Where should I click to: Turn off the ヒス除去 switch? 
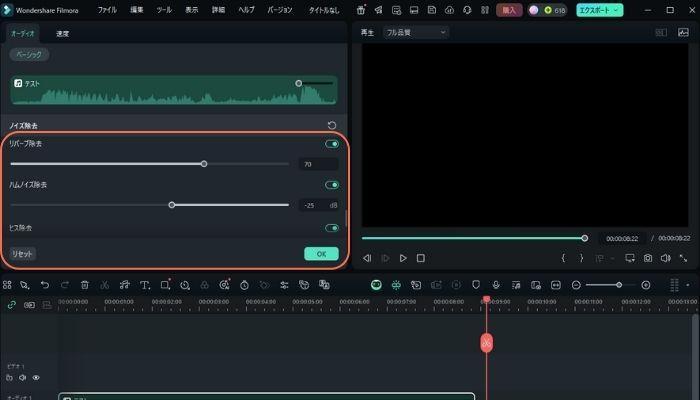(331, 228)
